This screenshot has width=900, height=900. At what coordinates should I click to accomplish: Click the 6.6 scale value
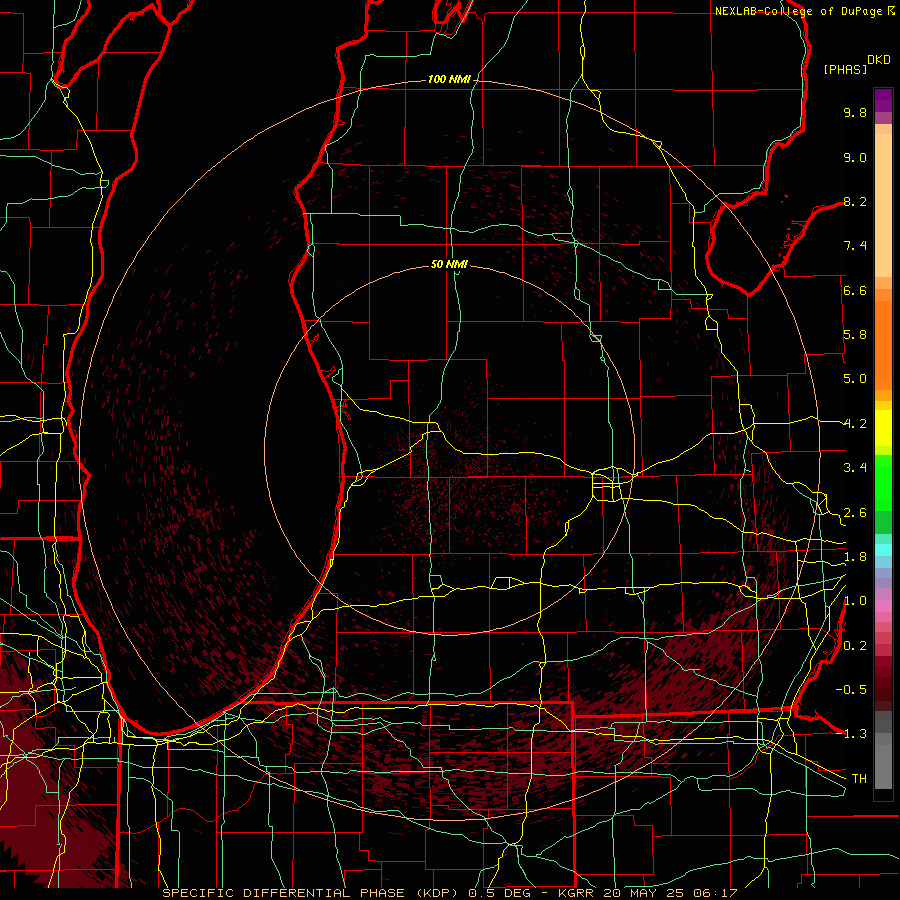point(855,290)
